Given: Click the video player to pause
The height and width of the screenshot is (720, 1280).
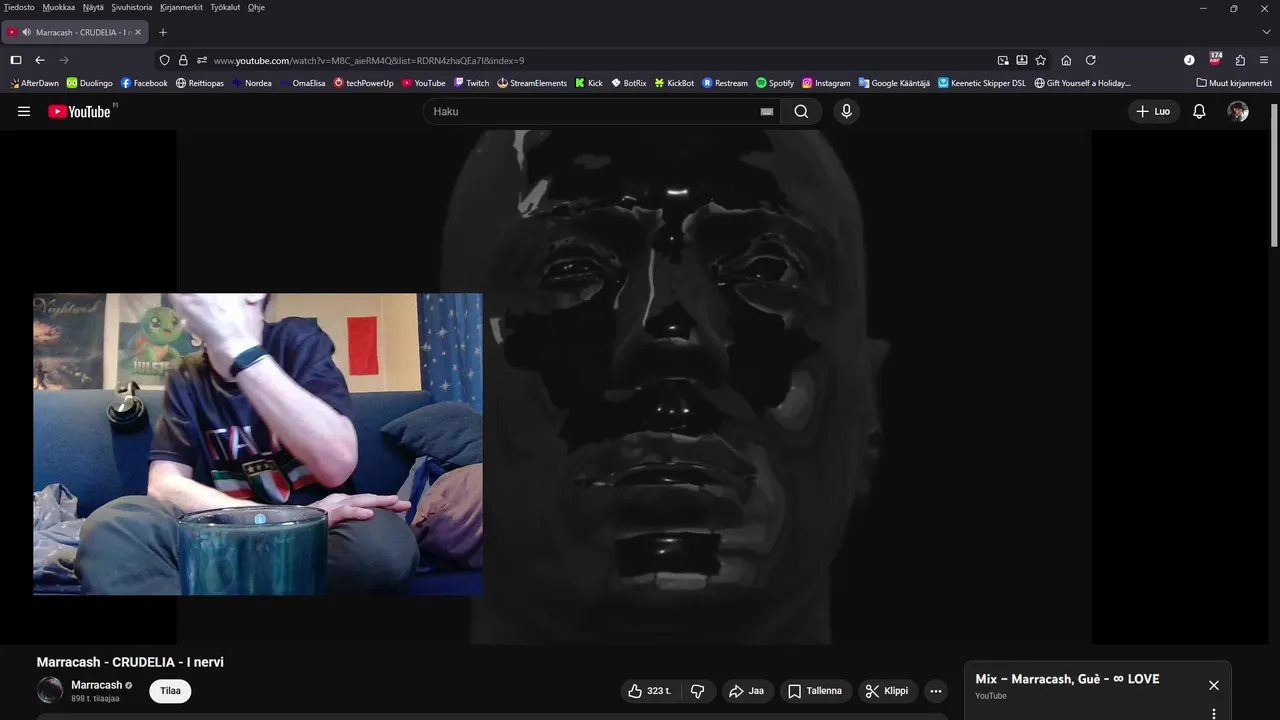Looking at the screenshot, I should 634,387.
